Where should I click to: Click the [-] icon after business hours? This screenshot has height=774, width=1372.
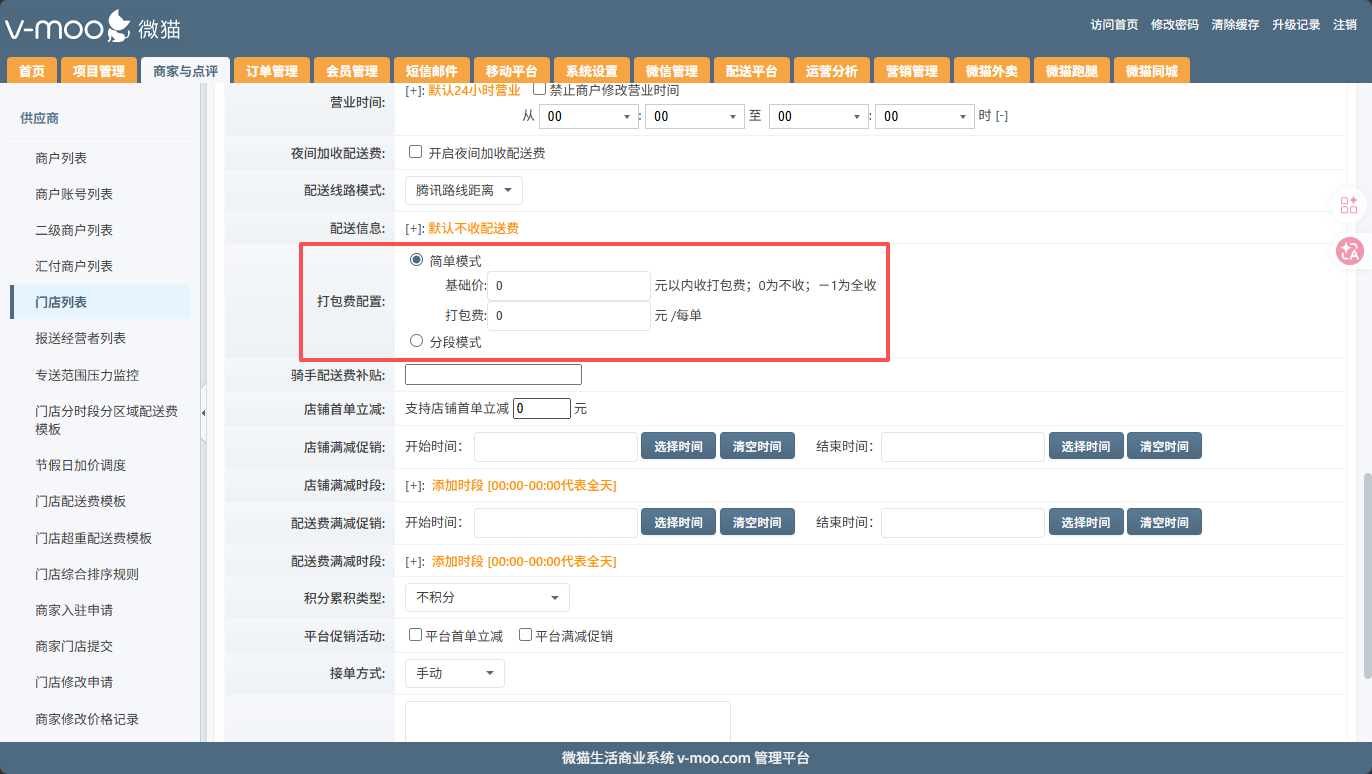coord(1001,116)
